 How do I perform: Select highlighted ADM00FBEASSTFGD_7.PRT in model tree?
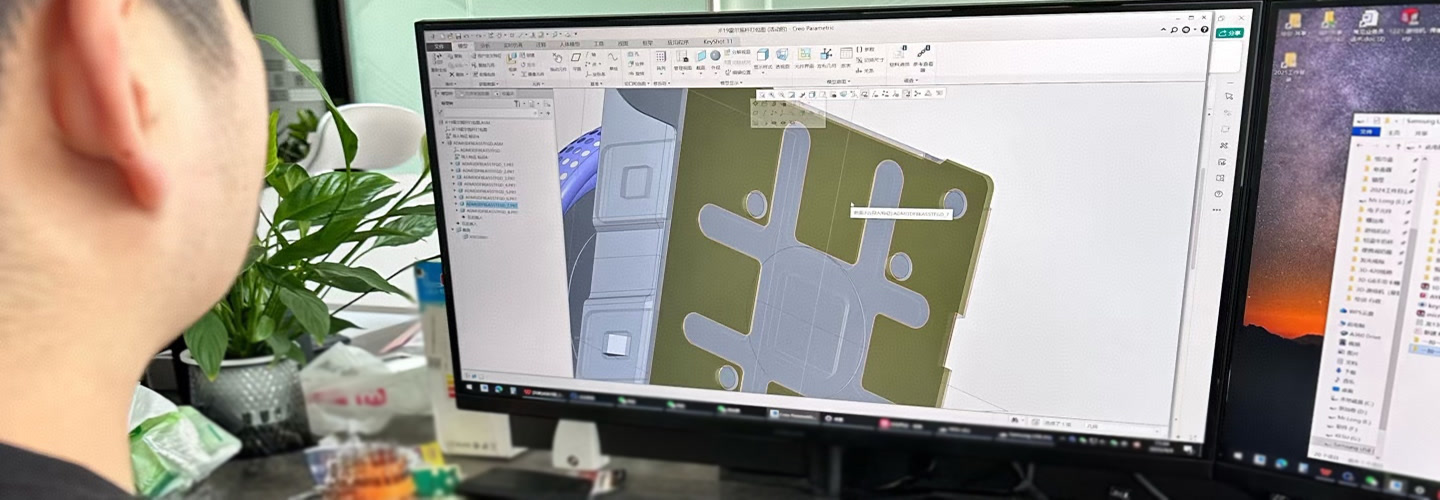tap(489, 204)
